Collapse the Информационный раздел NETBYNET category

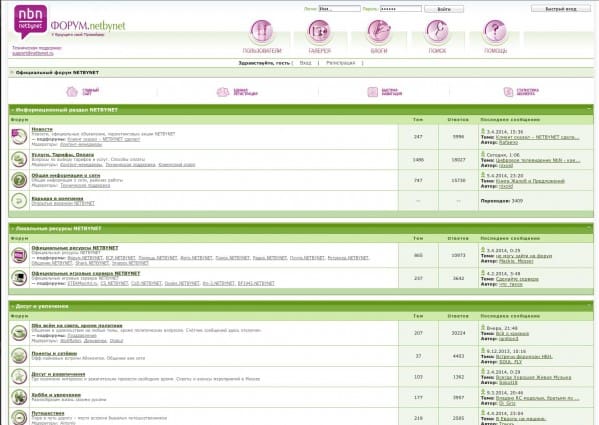tap(589, 109)
